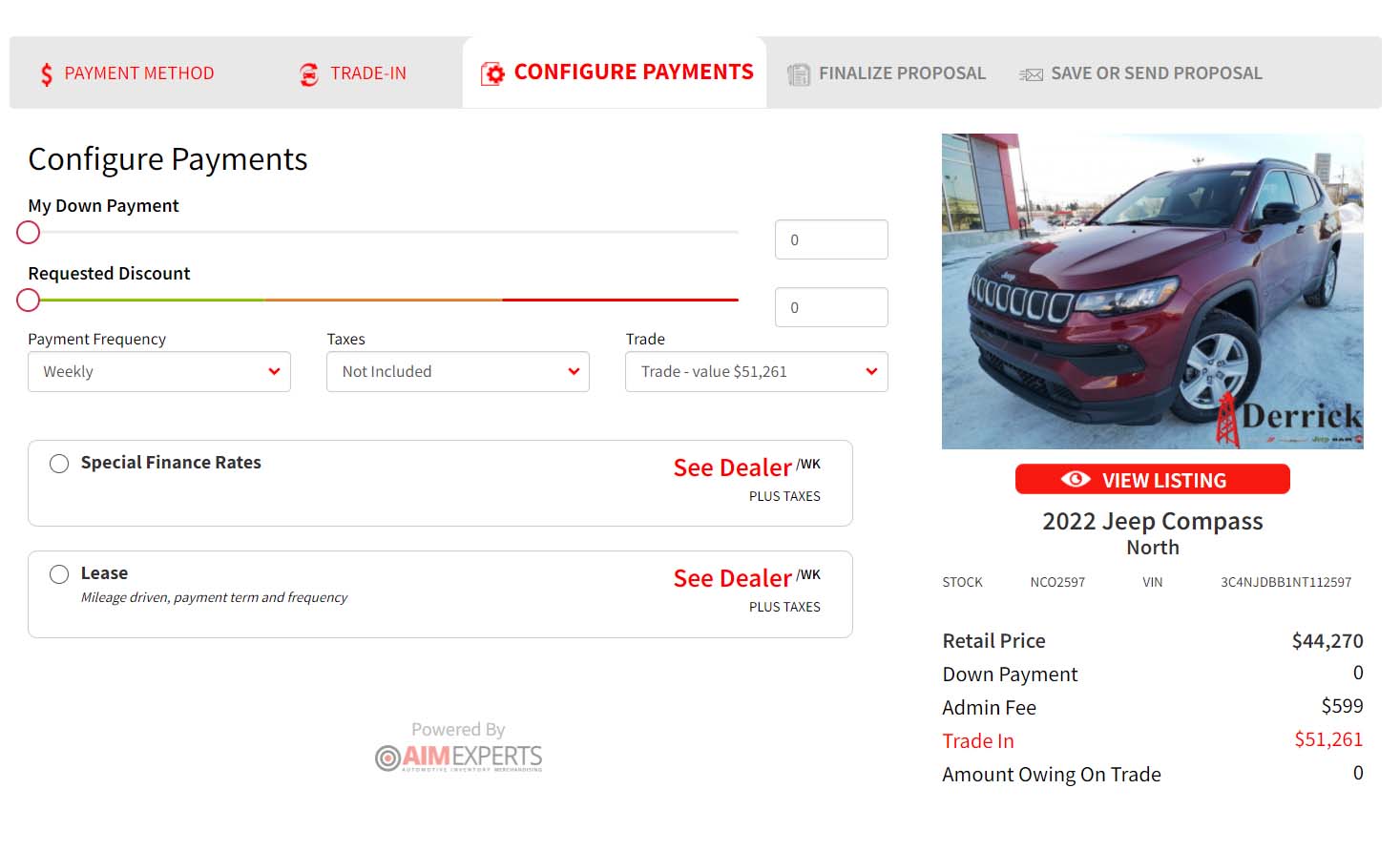Click the Retail Price value $44,270
This screenshot has height=851, width=1400.
(x=1327, y=641)
